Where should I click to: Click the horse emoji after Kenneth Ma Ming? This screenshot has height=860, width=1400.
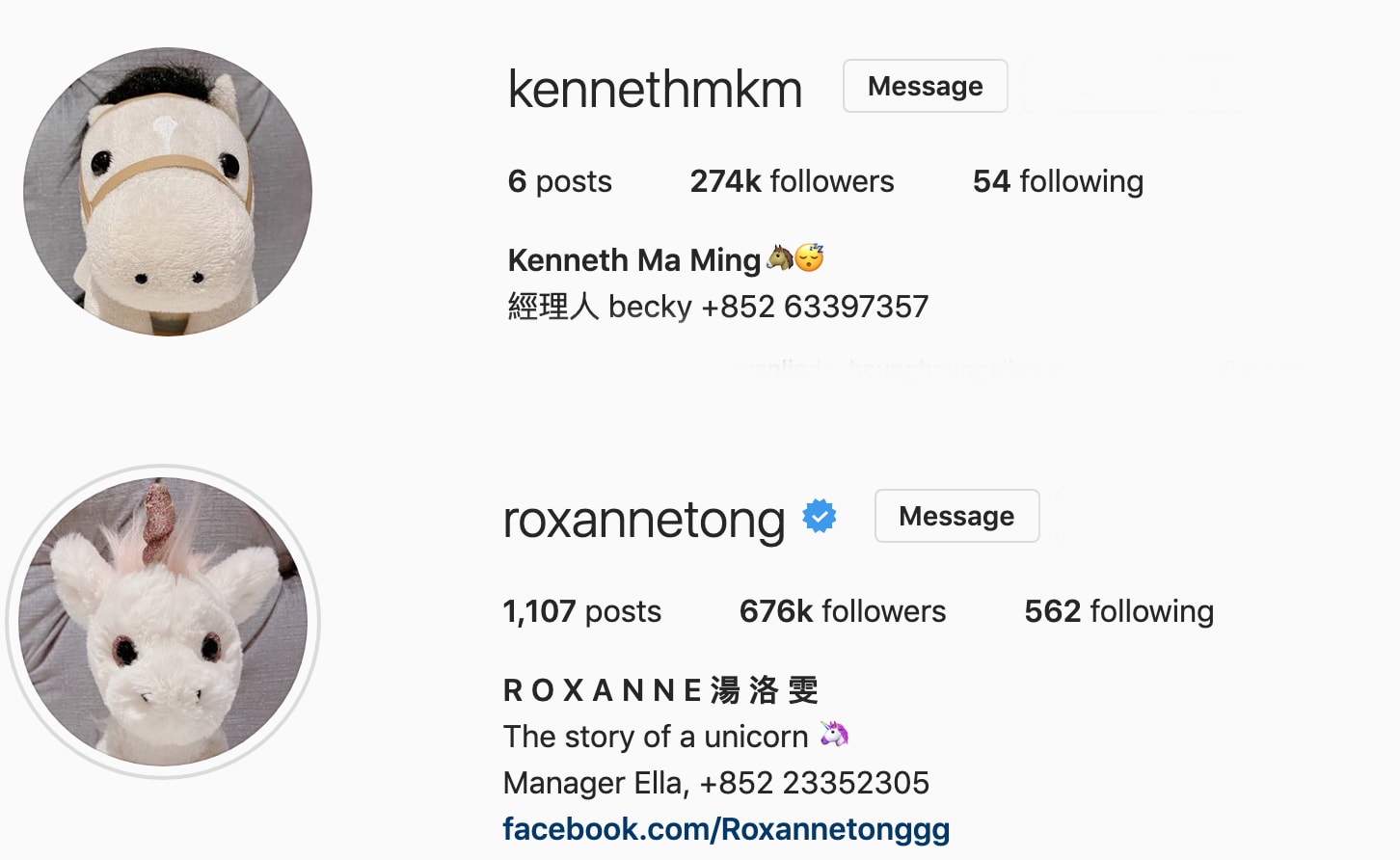coord(779,257)
